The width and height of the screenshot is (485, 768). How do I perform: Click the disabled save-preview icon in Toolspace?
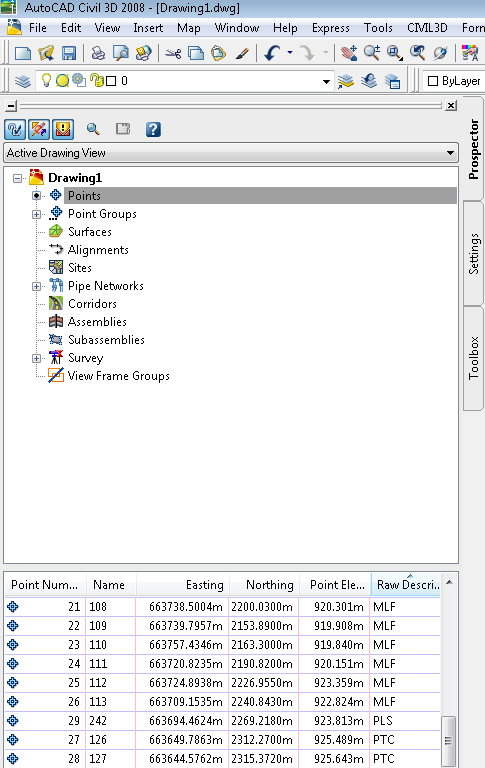click(123, 129)
